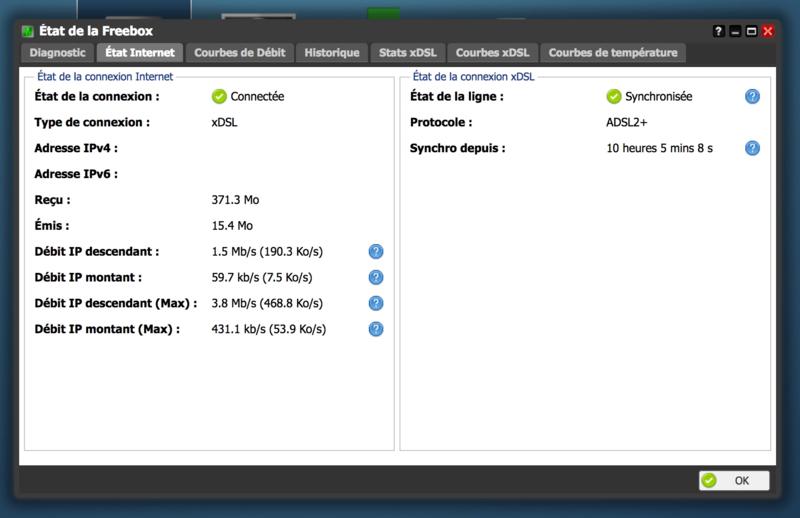Click the Émis label
The image size is (800, 518).
point(52,226)
